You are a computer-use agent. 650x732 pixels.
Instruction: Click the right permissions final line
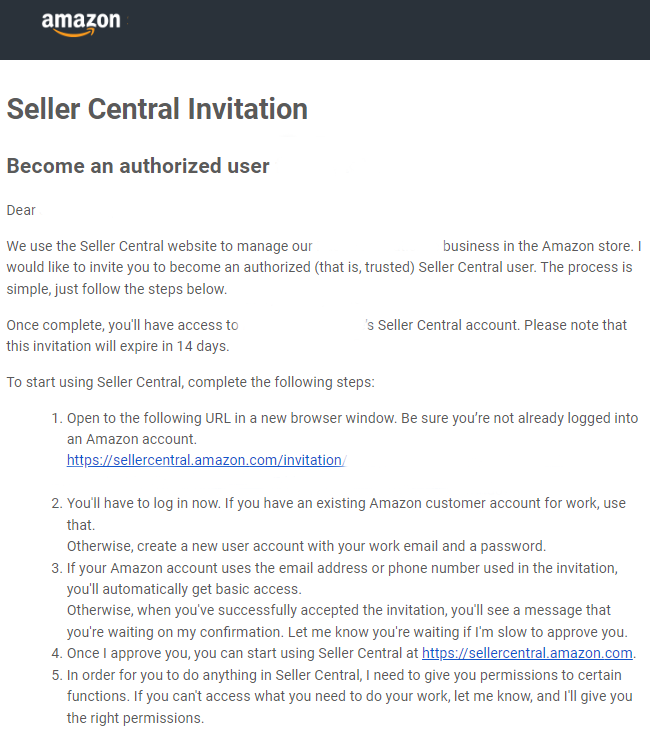135,718
